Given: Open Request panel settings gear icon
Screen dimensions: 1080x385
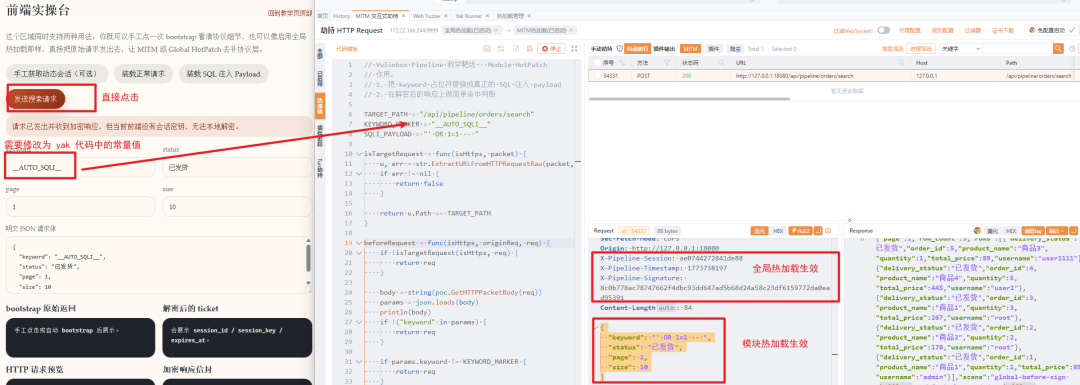Looking at the screenshot, I should (828, 231).
